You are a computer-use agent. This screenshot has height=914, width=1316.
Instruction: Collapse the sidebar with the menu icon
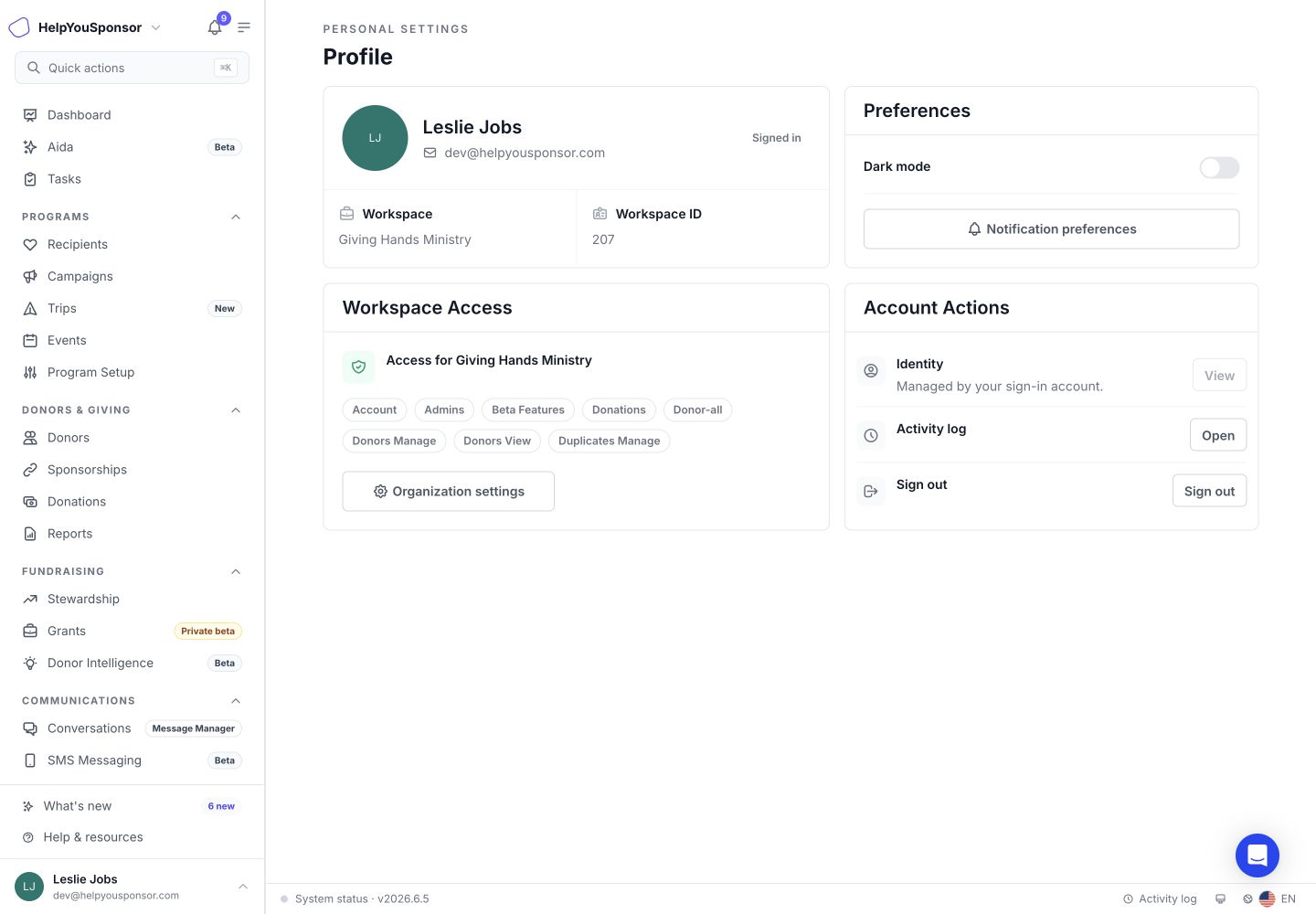(244, 27)
